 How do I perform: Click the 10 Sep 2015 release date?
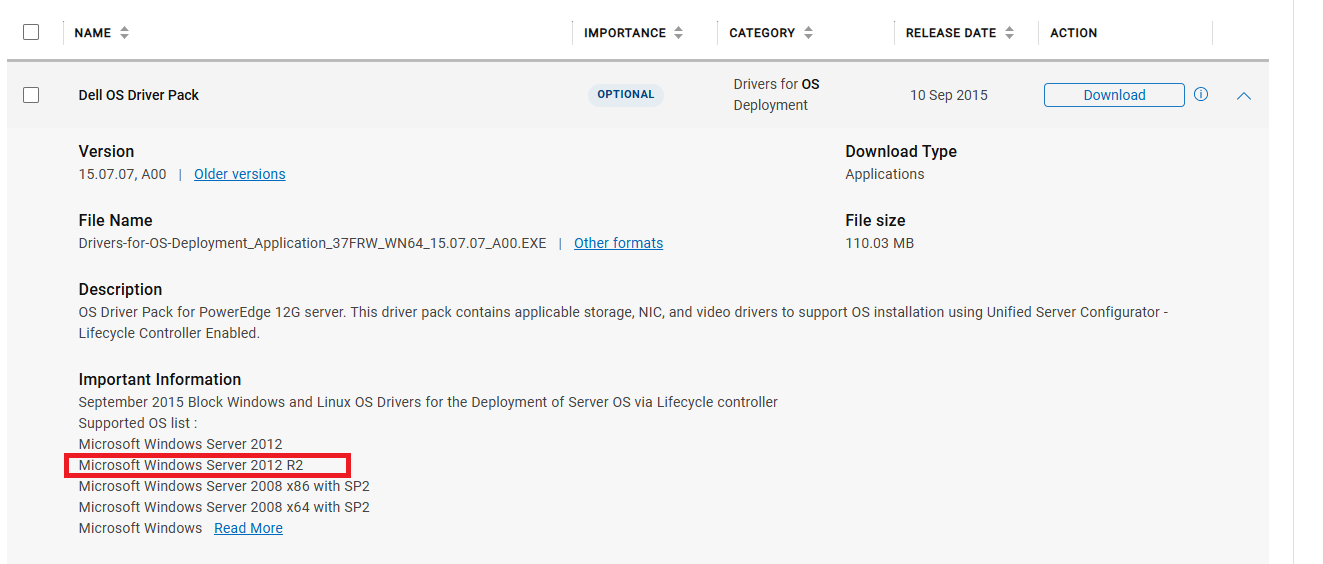[949, 95]
